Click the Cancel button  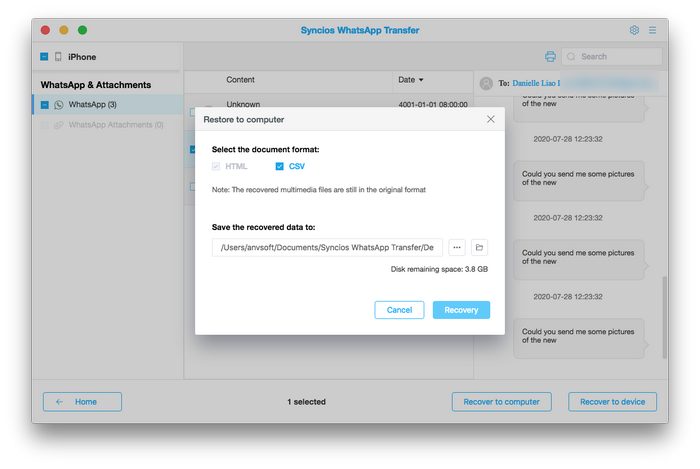(399, 310)
